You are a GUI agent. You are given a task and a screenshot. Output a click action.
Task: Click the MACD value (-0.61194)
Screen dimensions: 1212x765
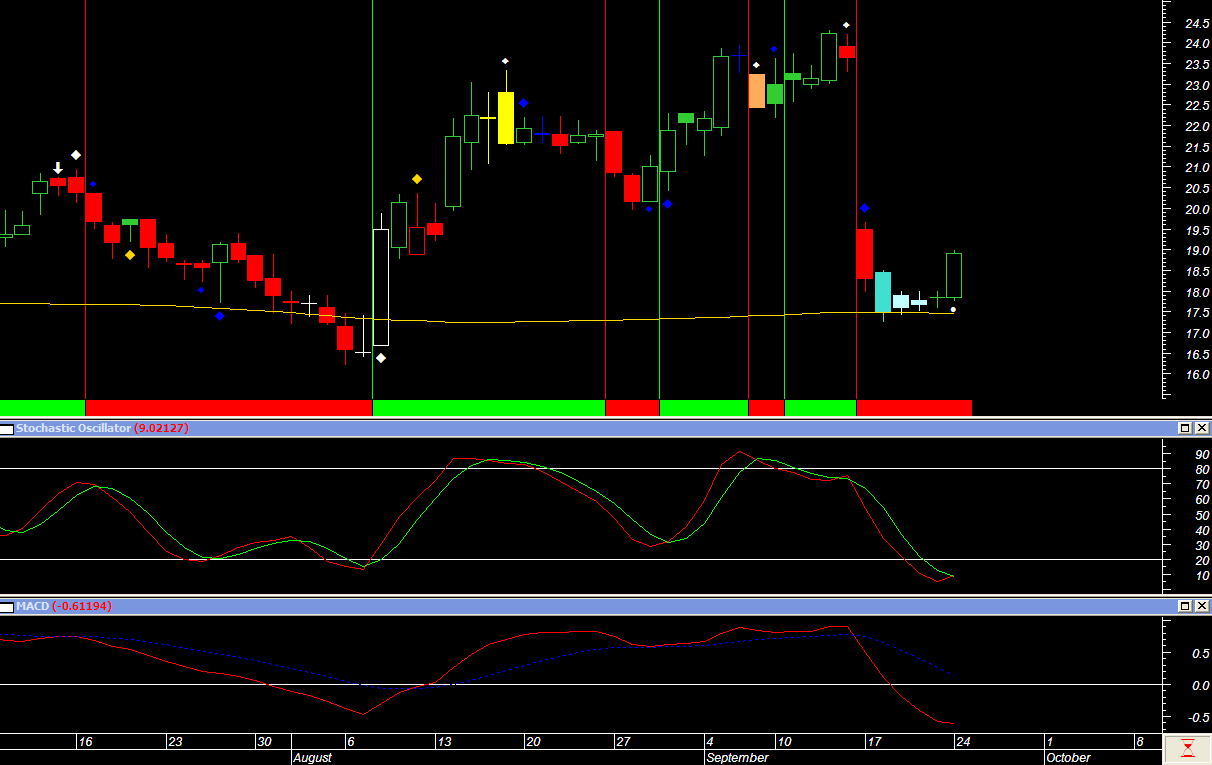coord(82,606)
